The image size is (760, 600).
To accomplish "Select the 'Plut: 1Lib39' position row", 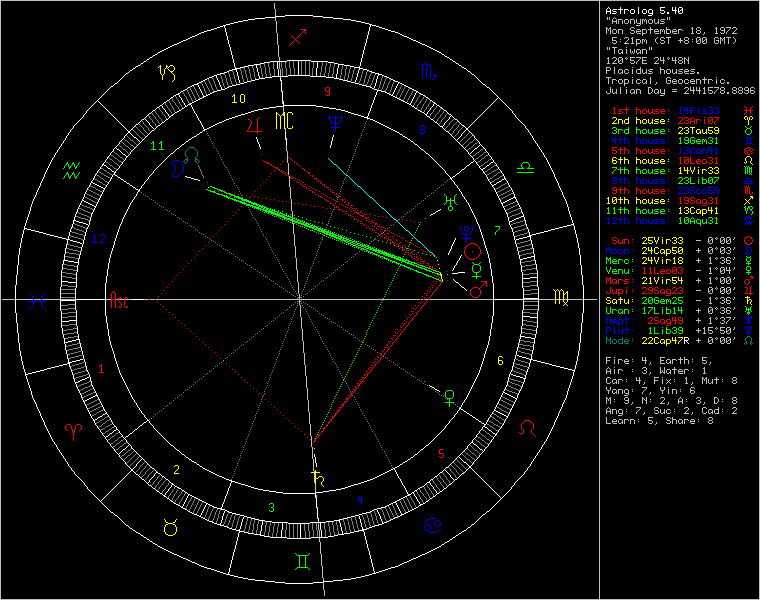I will point(680,331).
